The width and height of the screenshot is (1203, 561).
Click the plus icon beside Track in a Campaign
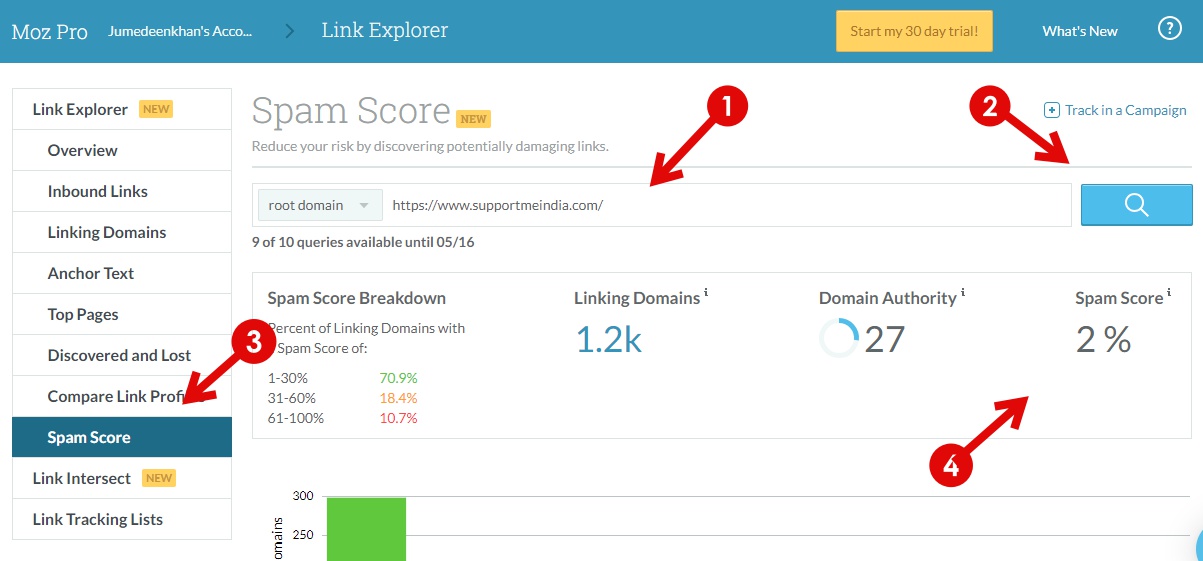1051,110
